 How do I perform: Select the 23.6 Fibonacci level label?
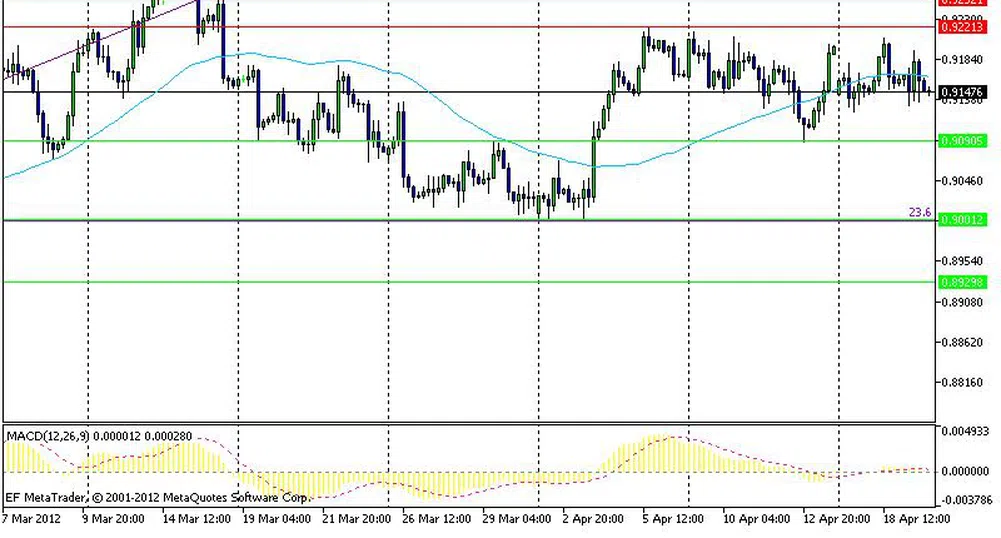[x=919, y=212]
